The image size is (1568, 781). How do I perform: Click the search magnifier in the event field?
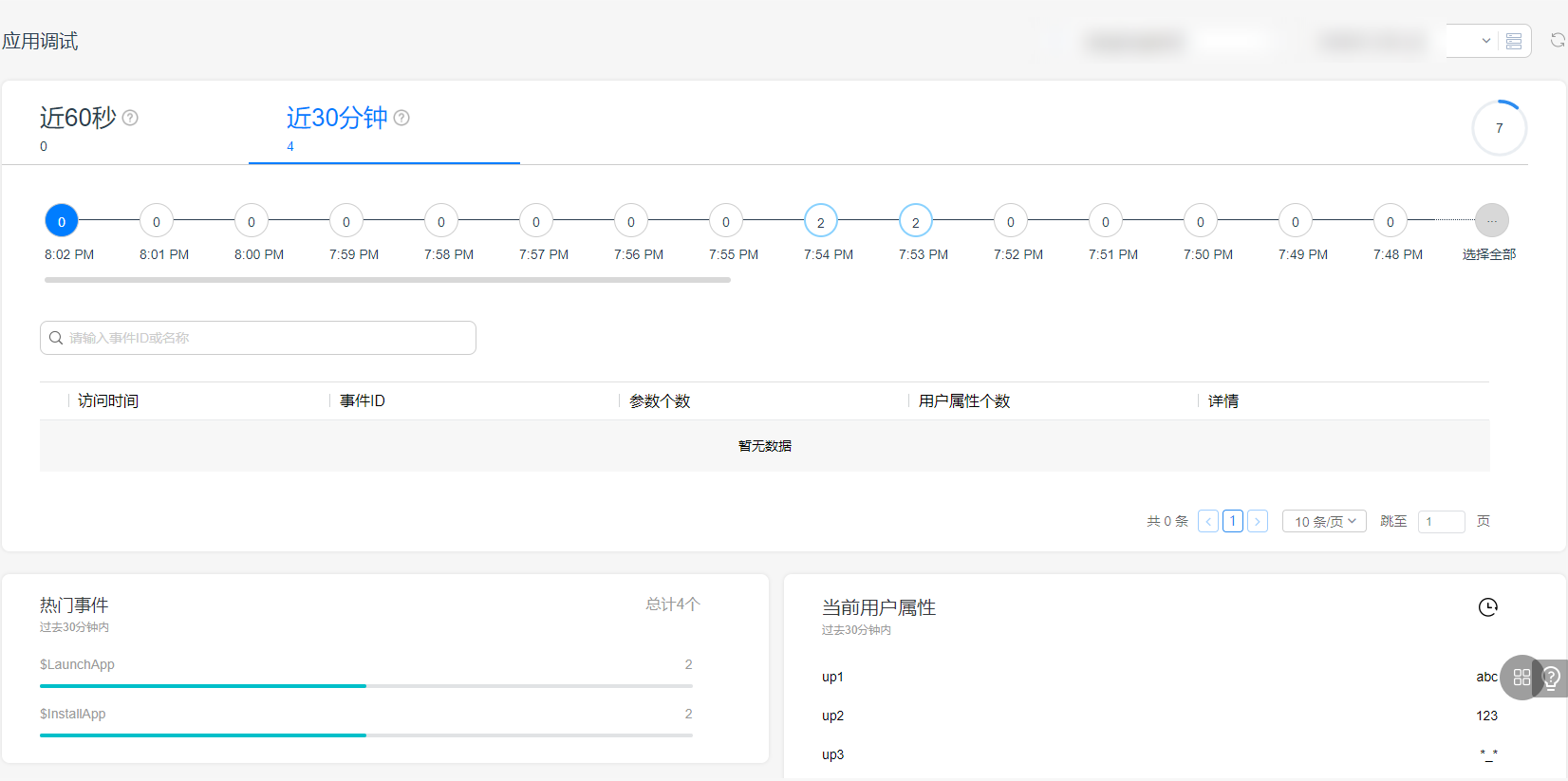tap(56, 338)
